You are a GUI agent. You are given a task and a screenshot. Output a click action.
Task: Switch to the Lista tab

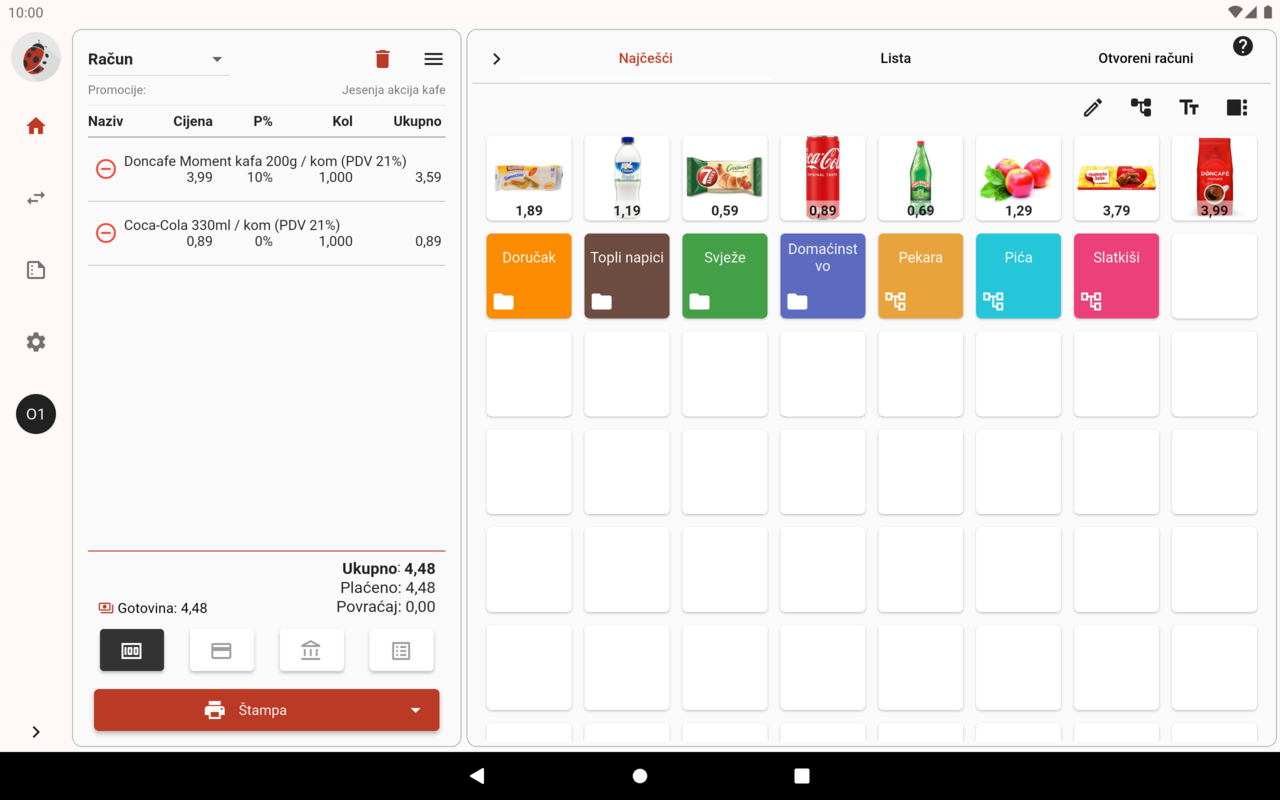point(895,58)
